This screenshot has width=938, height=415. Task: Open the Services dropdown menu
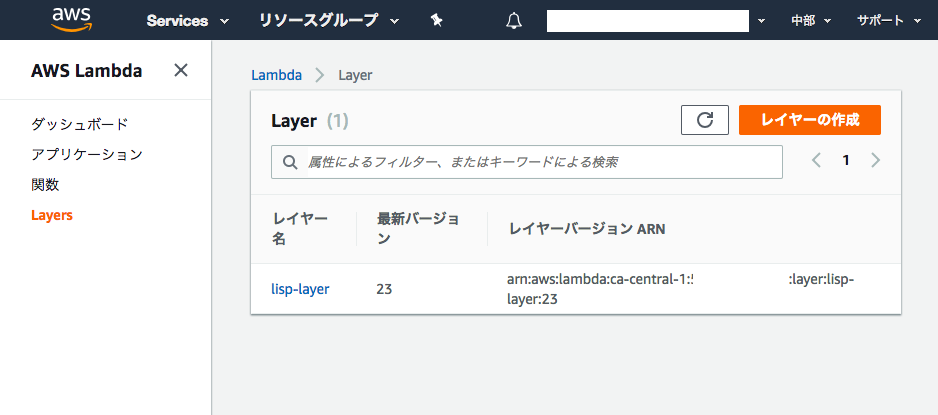tap(187, 21)
